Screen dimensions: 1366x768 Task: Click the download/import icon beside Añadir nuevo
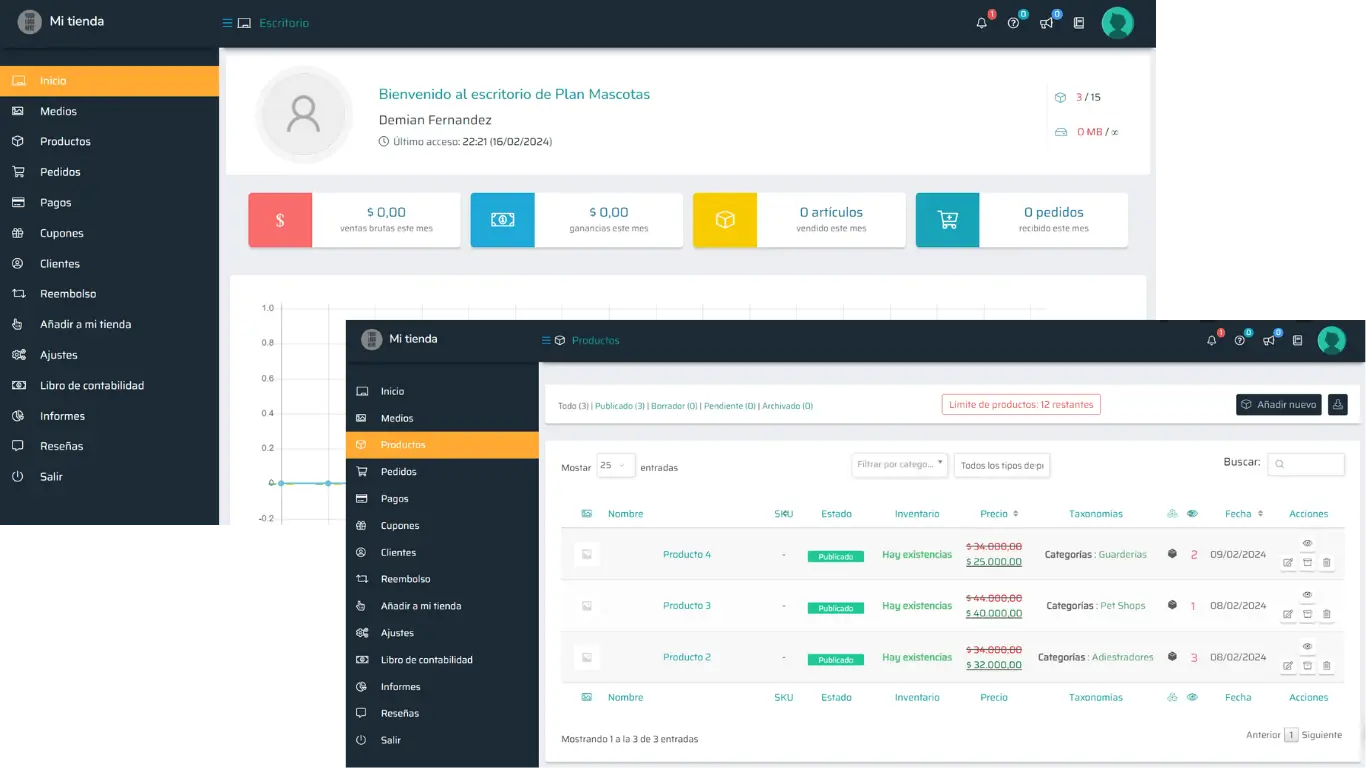1338,404
